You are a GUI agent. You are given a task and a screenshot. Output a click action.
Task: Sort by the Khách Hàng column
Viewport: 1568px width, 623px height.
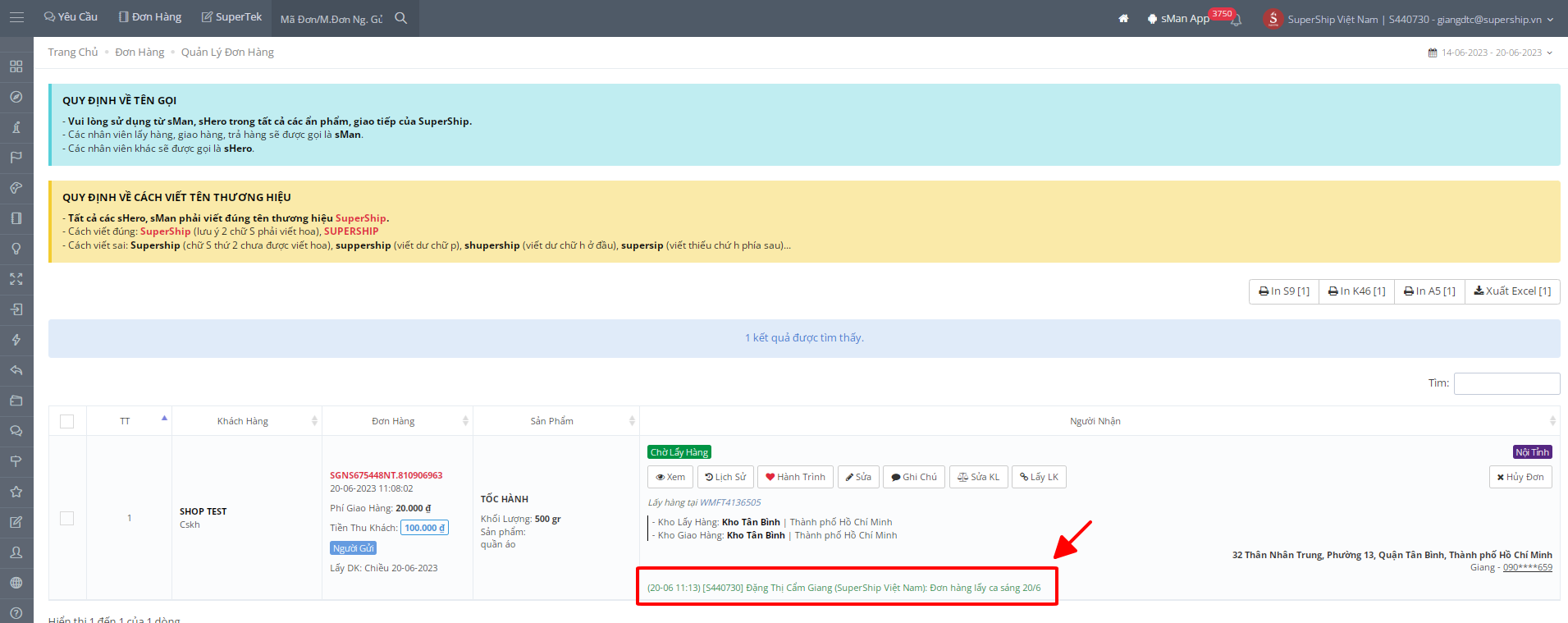point(246,421)
